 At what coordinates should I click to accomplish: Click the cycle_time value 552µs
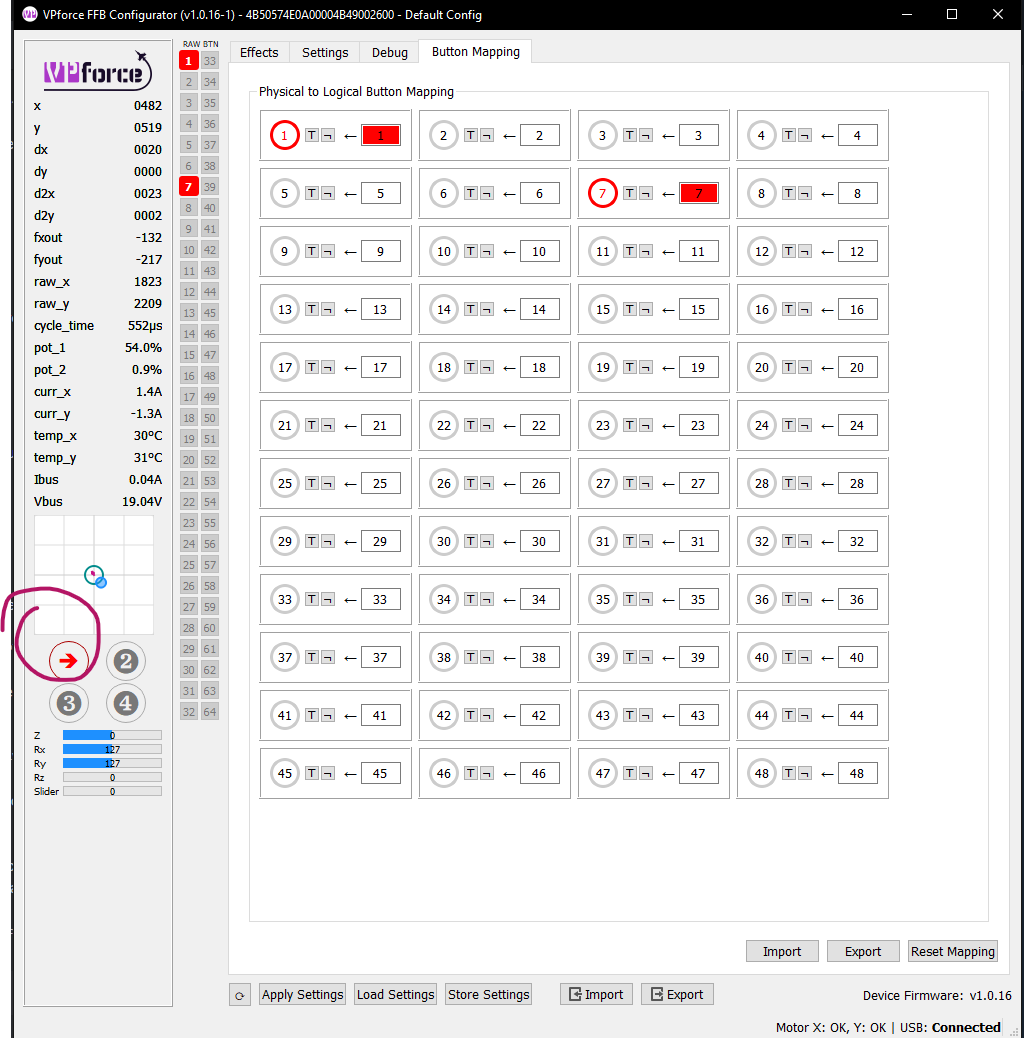pos(145,326)
